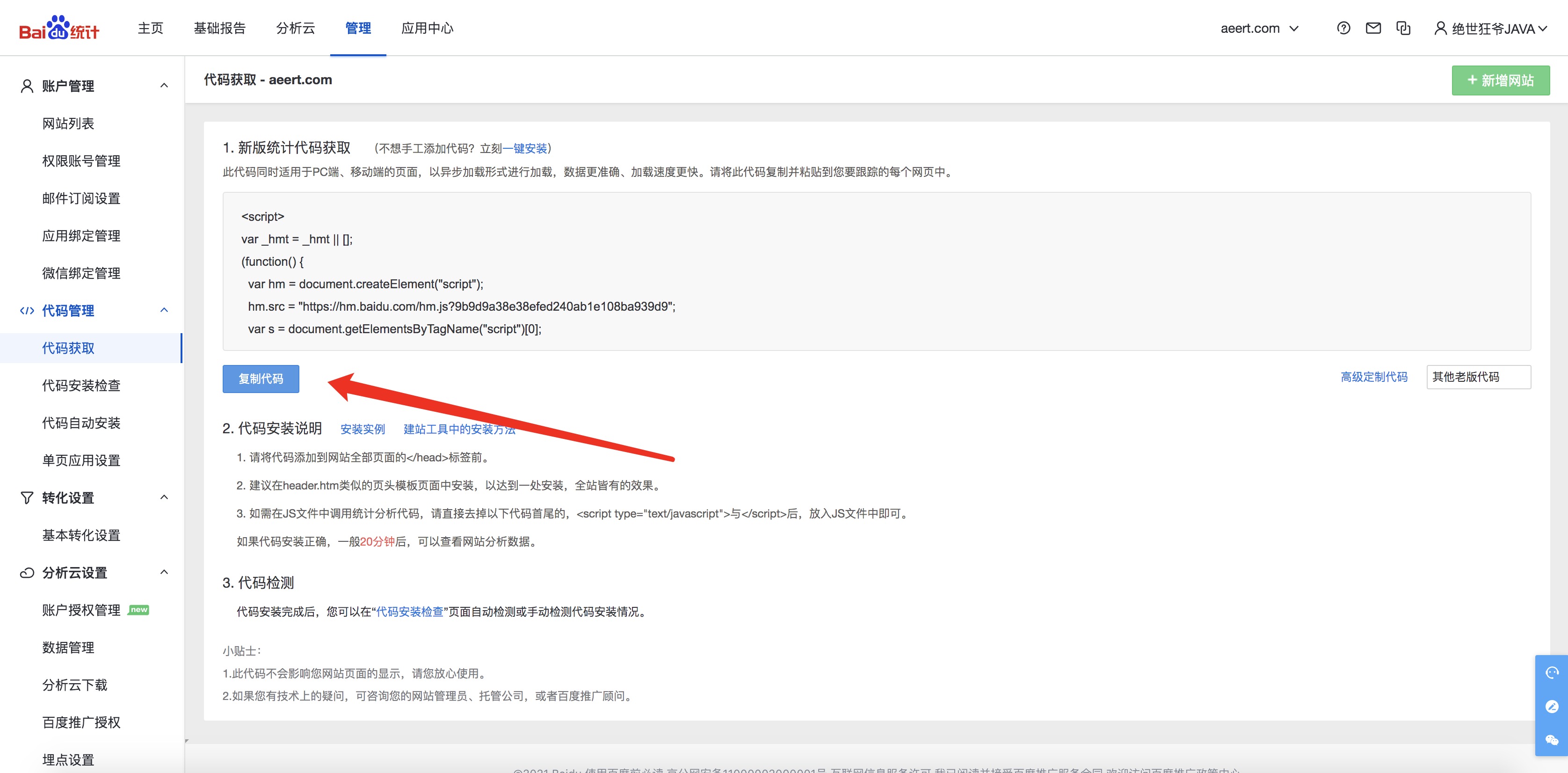
Task: Collapse the 转化设置 sidebar section
Action: click(x=164, y=497)
